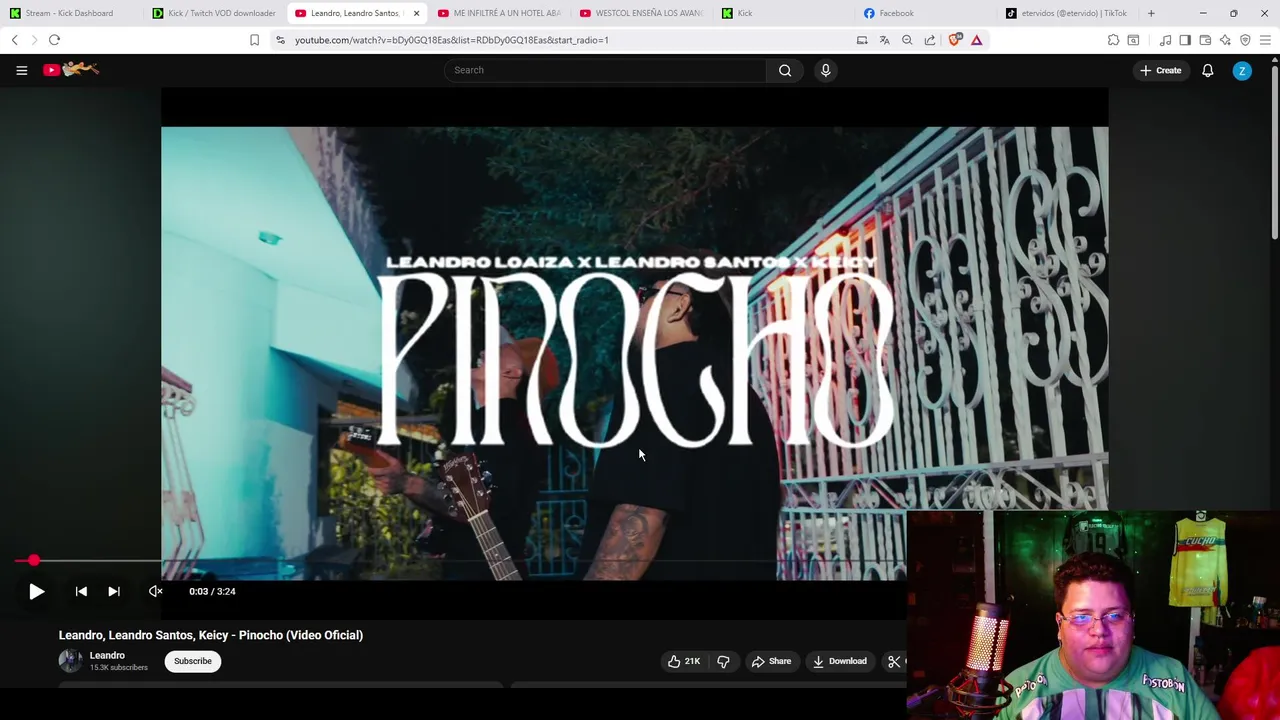The height and width of the screenshot is (720, 1280).
Task: Play the Pinocho video
Action: point(36,591)
